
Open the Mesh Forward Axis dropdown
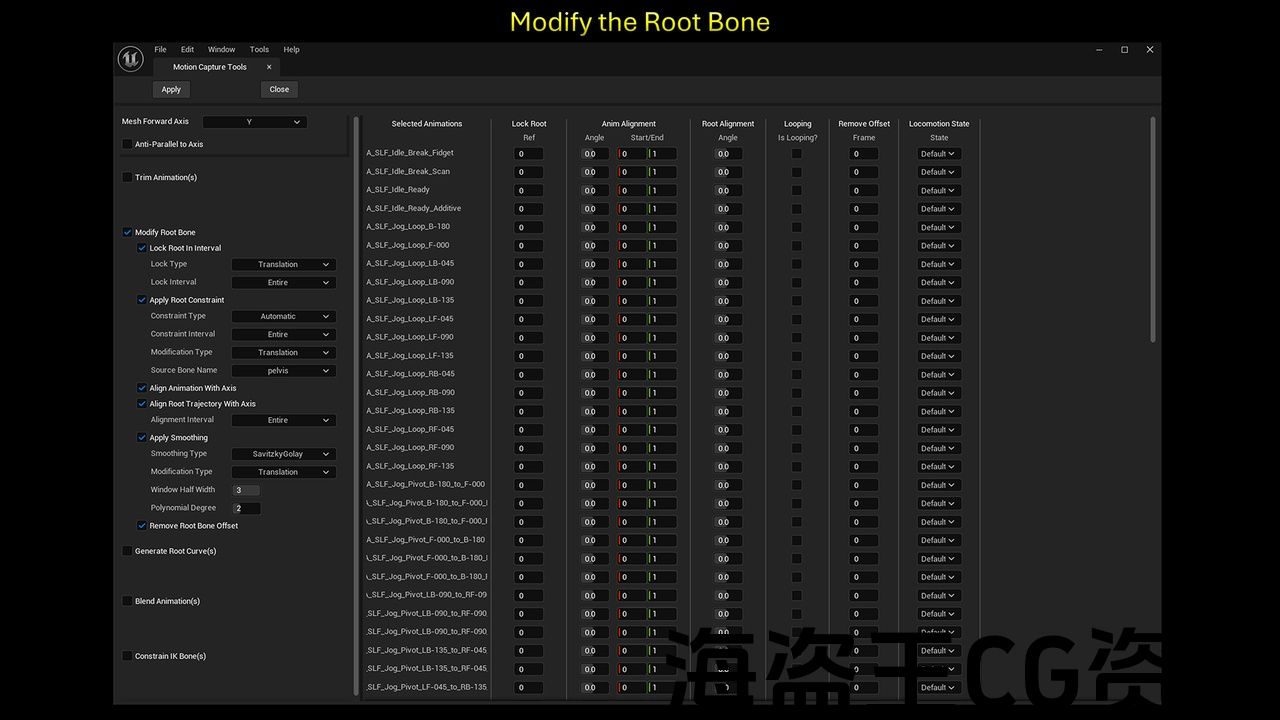coord(254,122)
